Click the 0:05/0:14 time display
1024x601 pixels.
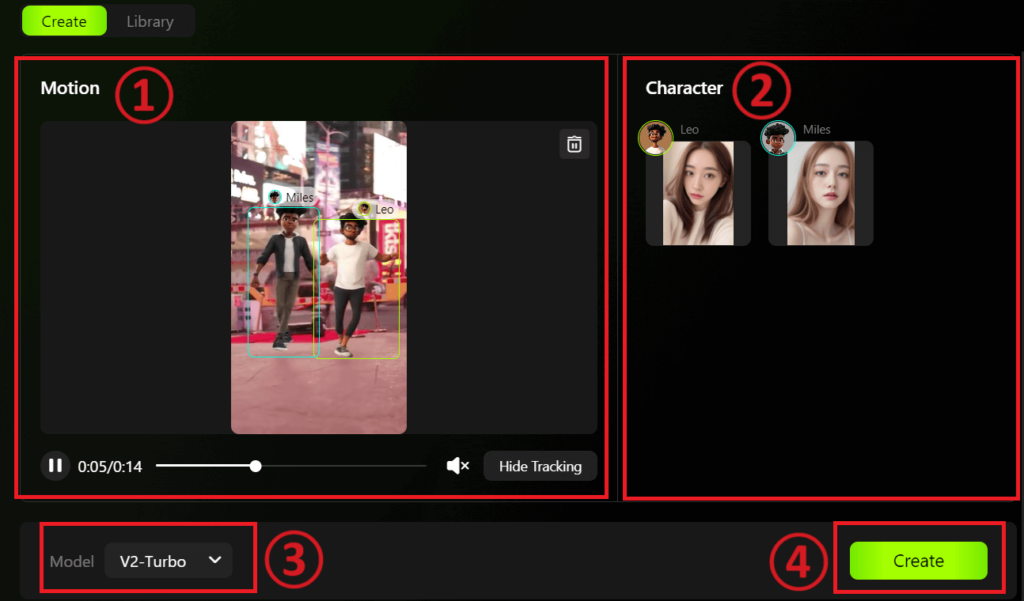point(110,466)
